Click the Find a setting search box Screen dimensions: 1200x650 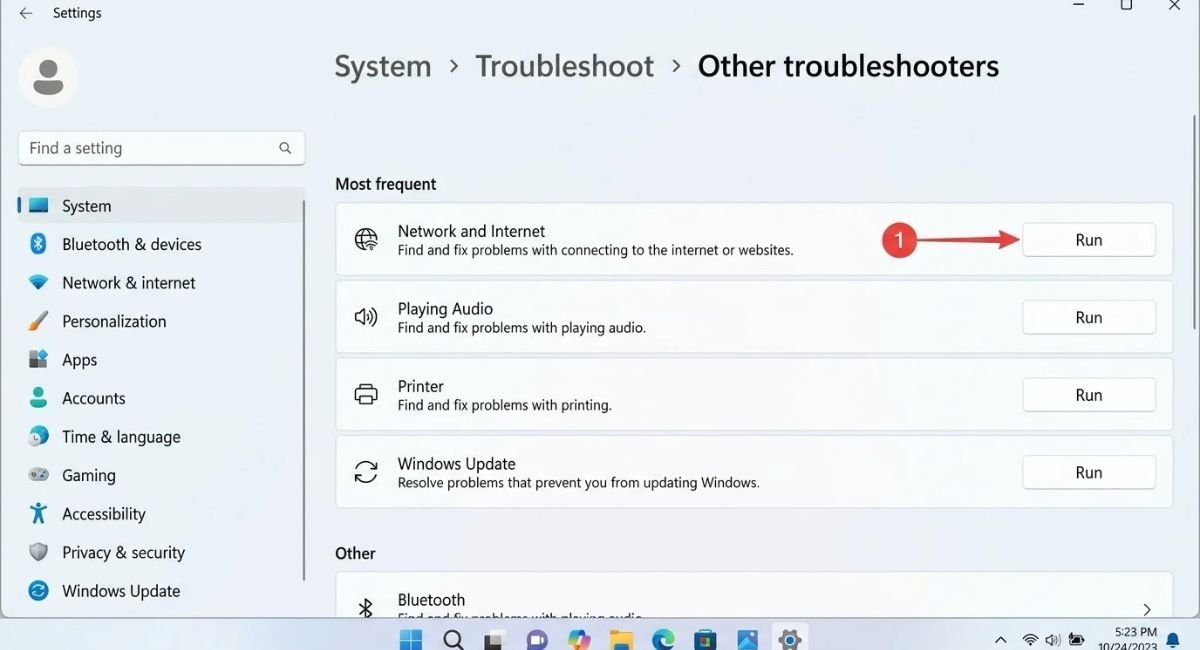click(161, 148)
